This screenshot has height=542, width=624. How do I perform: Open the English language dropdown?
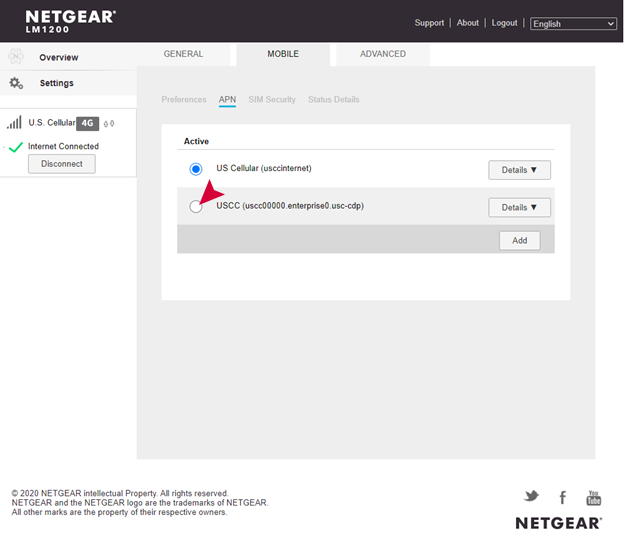point(573,24)
